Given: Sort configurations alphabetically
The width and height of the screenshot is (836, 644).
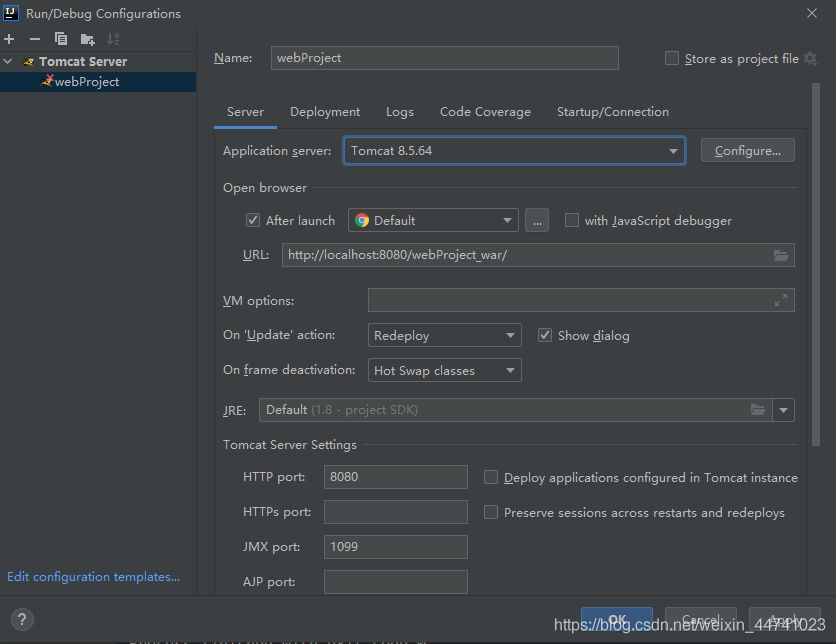Looking at the screenshot, I should 112,39.
